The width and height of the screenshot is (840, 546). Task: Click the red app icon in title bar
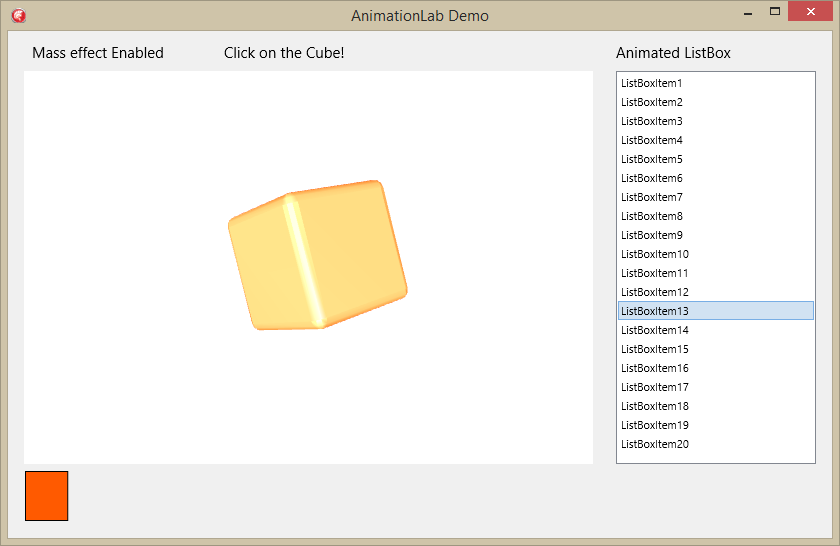(19, 16)
